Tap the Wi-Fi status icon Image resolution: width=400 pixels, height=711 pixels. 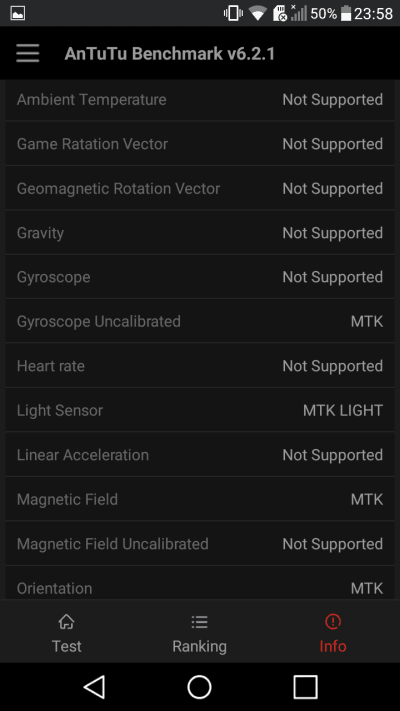[x=257, y=13]
